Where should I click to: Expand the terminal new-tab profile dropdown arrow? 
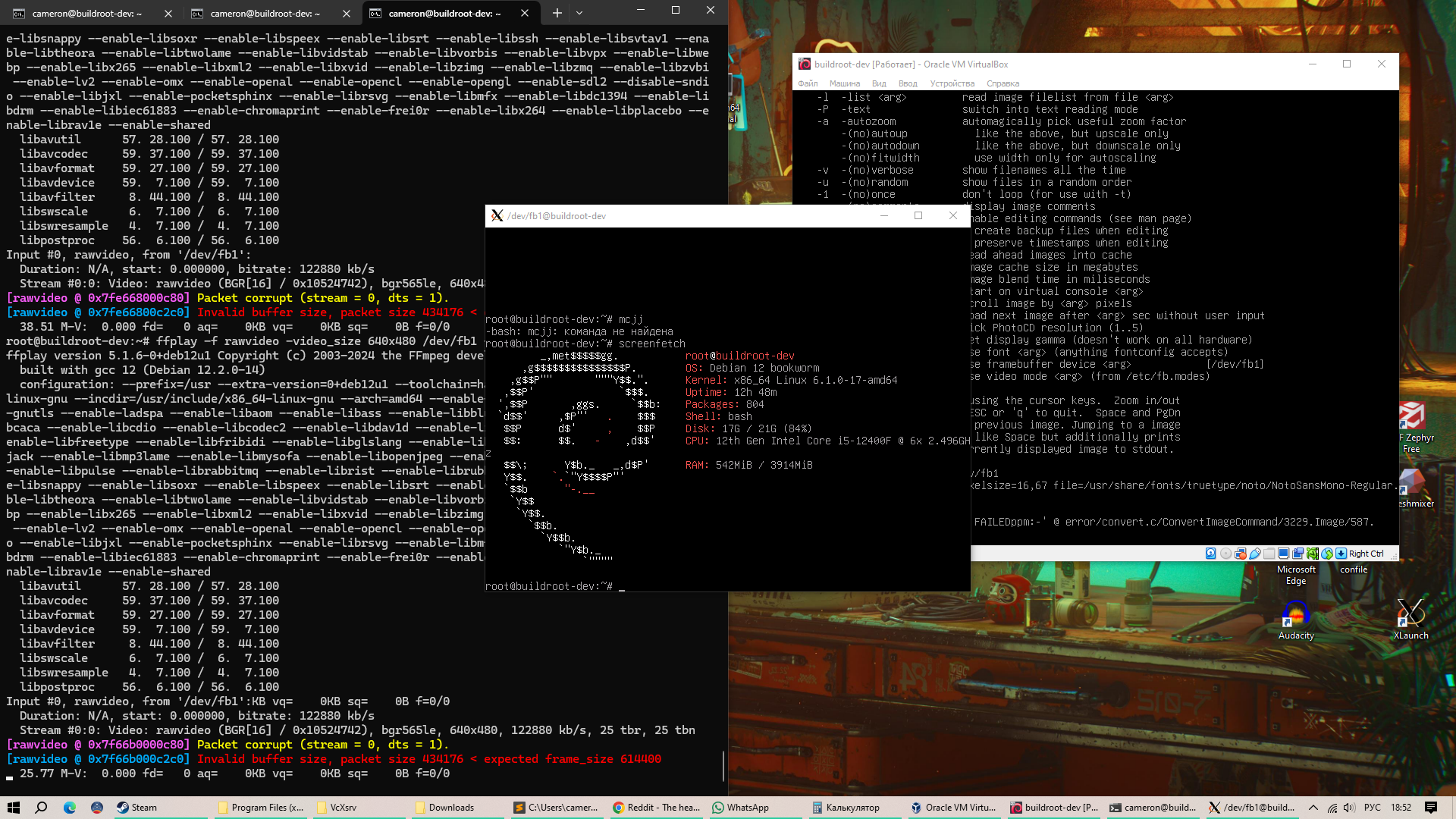(579, 13)
